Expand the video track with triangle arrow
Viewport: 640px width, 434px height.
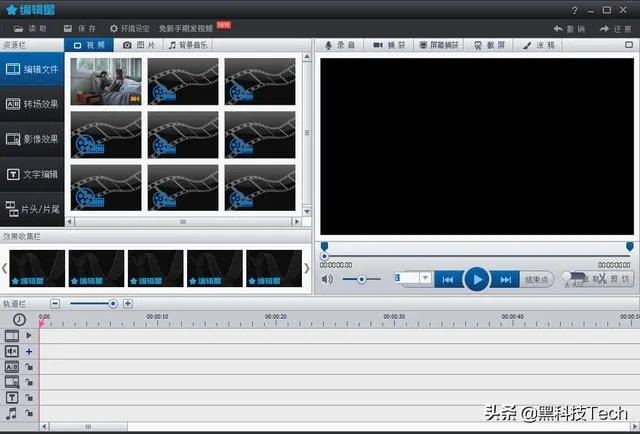click(29, 336)
